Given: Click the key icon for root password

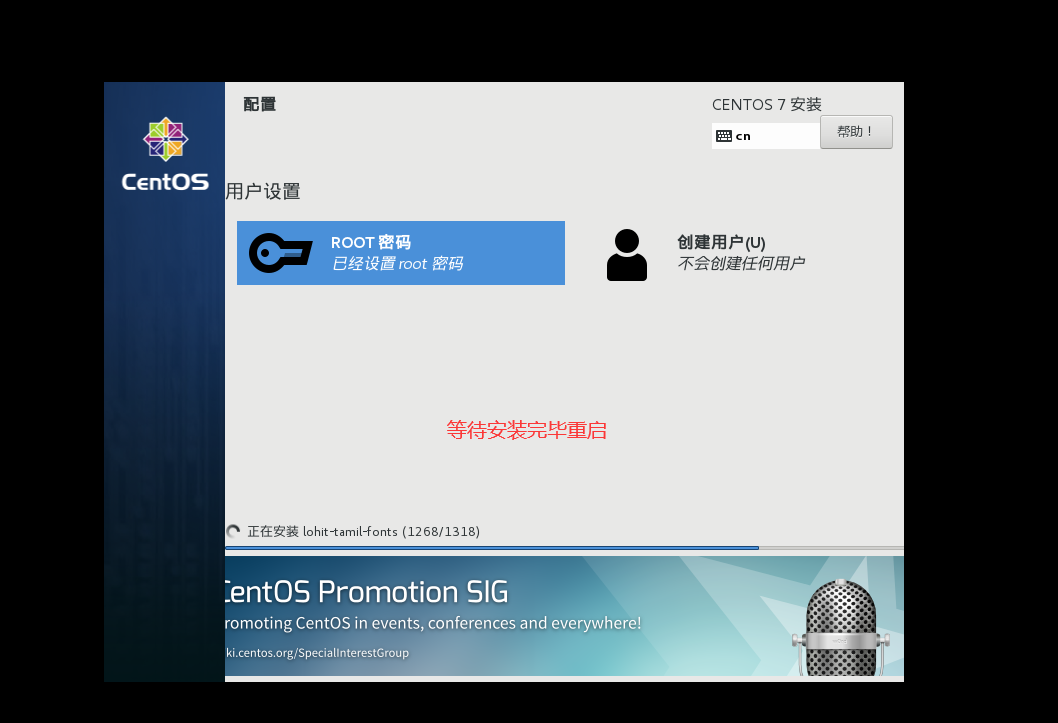Looking at the screenshot, I should (281, 253).
